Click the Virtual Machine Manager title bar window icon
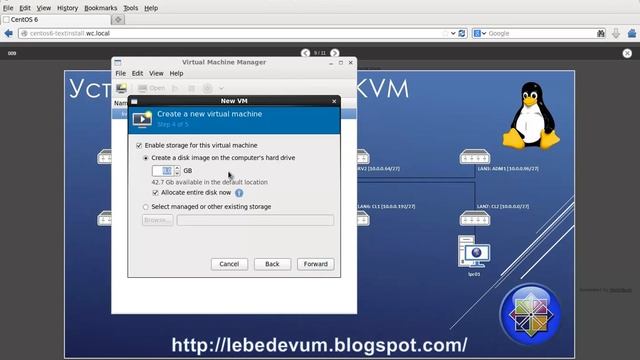Image resolution: width=640 pixels, height=360 pixels. (118, 62)
